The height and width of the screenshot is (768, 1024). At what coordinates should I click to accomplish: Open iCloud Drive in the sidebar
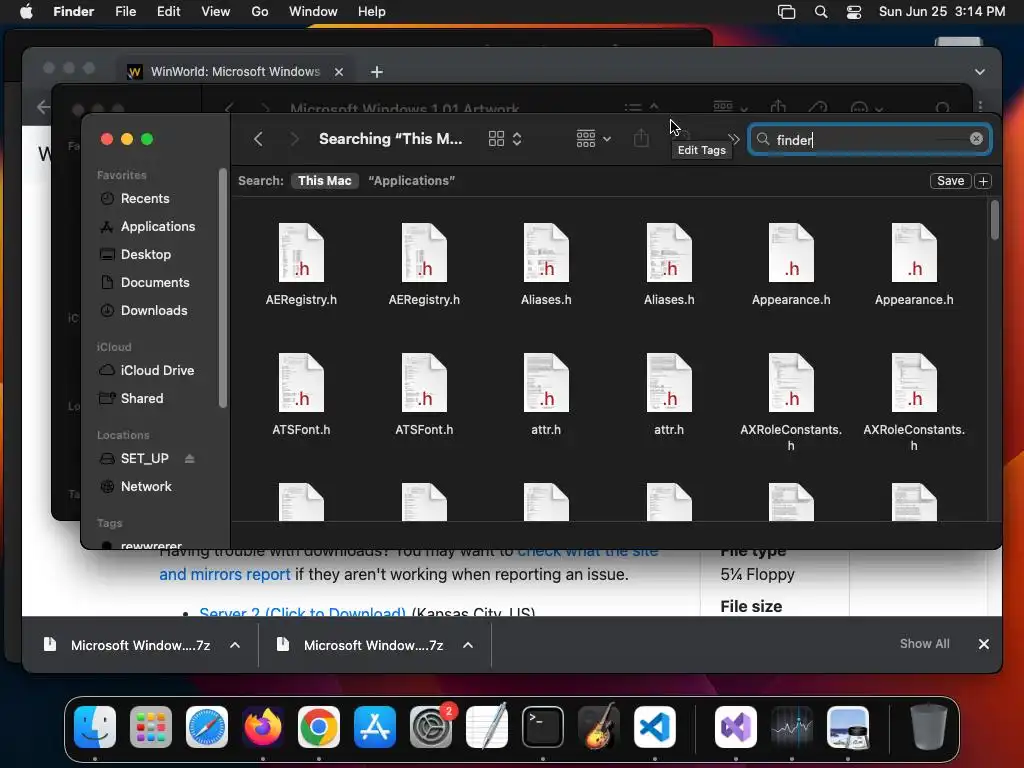tap(157, 370)
